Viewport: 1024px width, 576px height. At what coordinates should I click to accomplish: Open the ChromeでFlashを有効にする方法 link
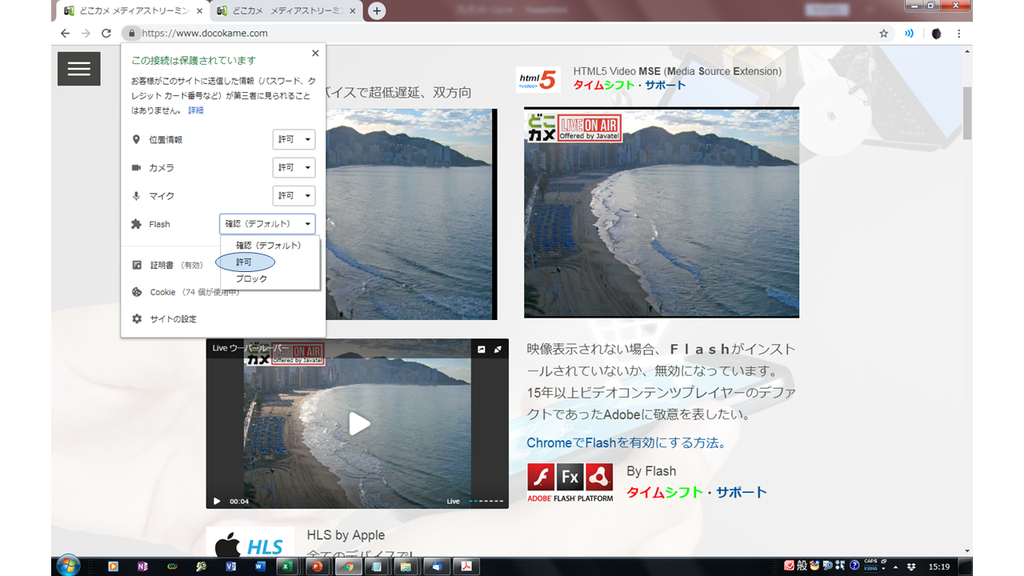626,443
